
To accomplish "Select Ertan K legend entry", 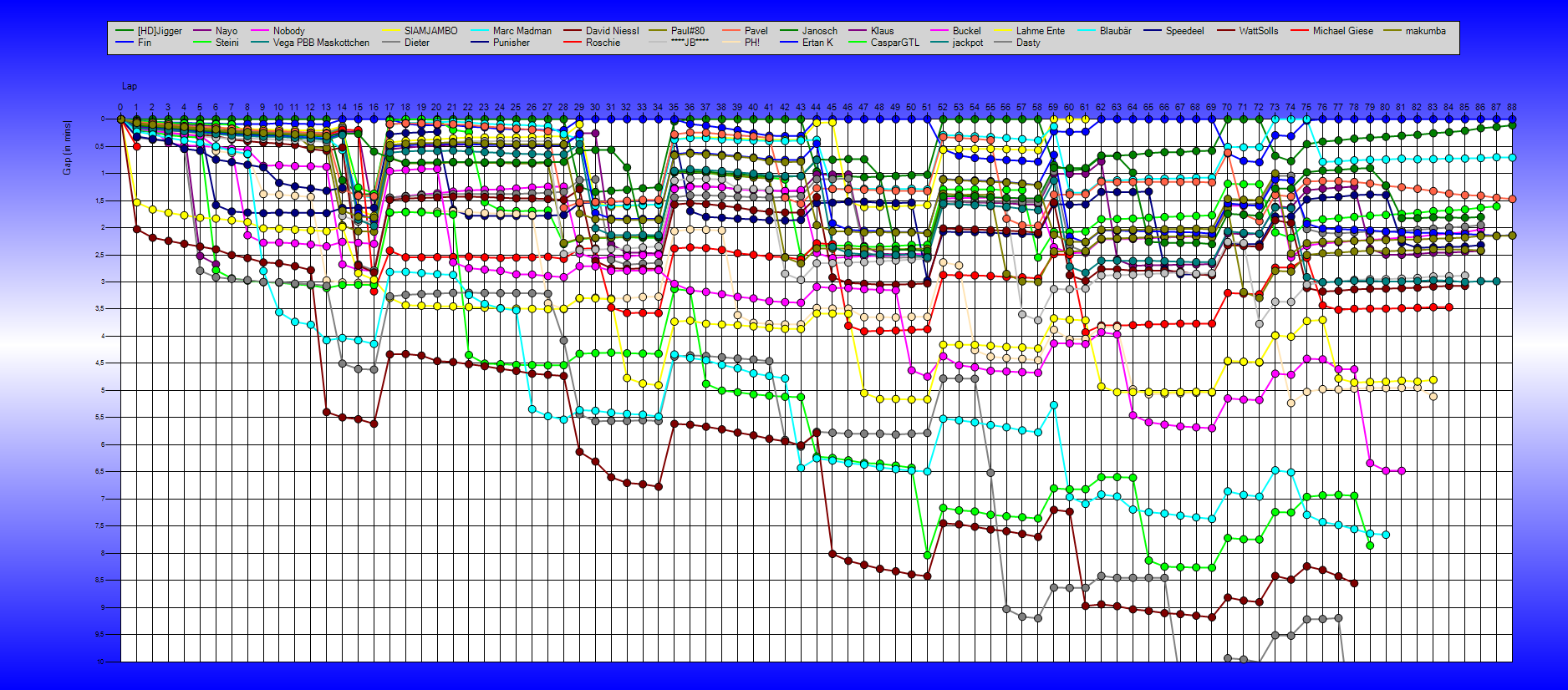I will pyautogui.click(x=807, y=43).
